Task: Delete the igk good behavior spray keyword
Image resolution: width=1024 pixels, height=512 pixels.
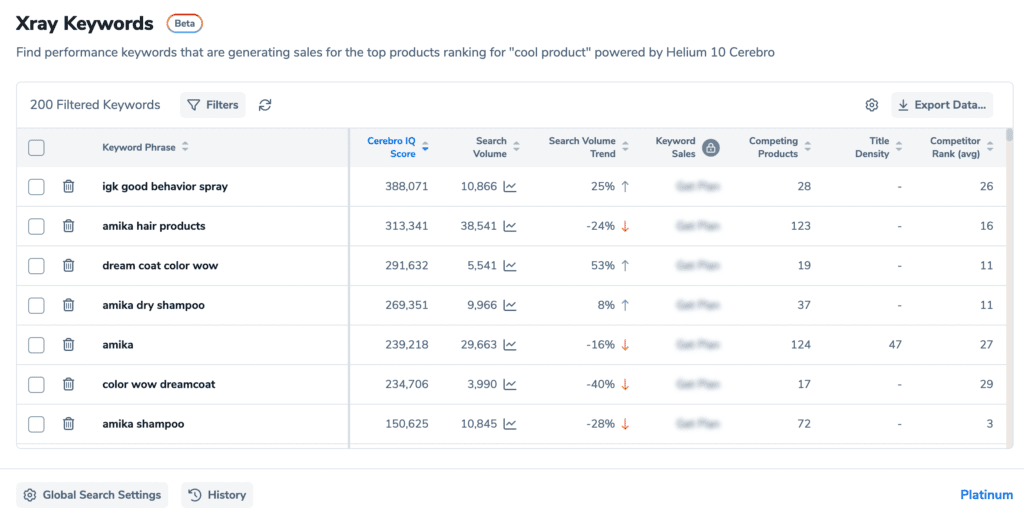Action: [68, 187]
